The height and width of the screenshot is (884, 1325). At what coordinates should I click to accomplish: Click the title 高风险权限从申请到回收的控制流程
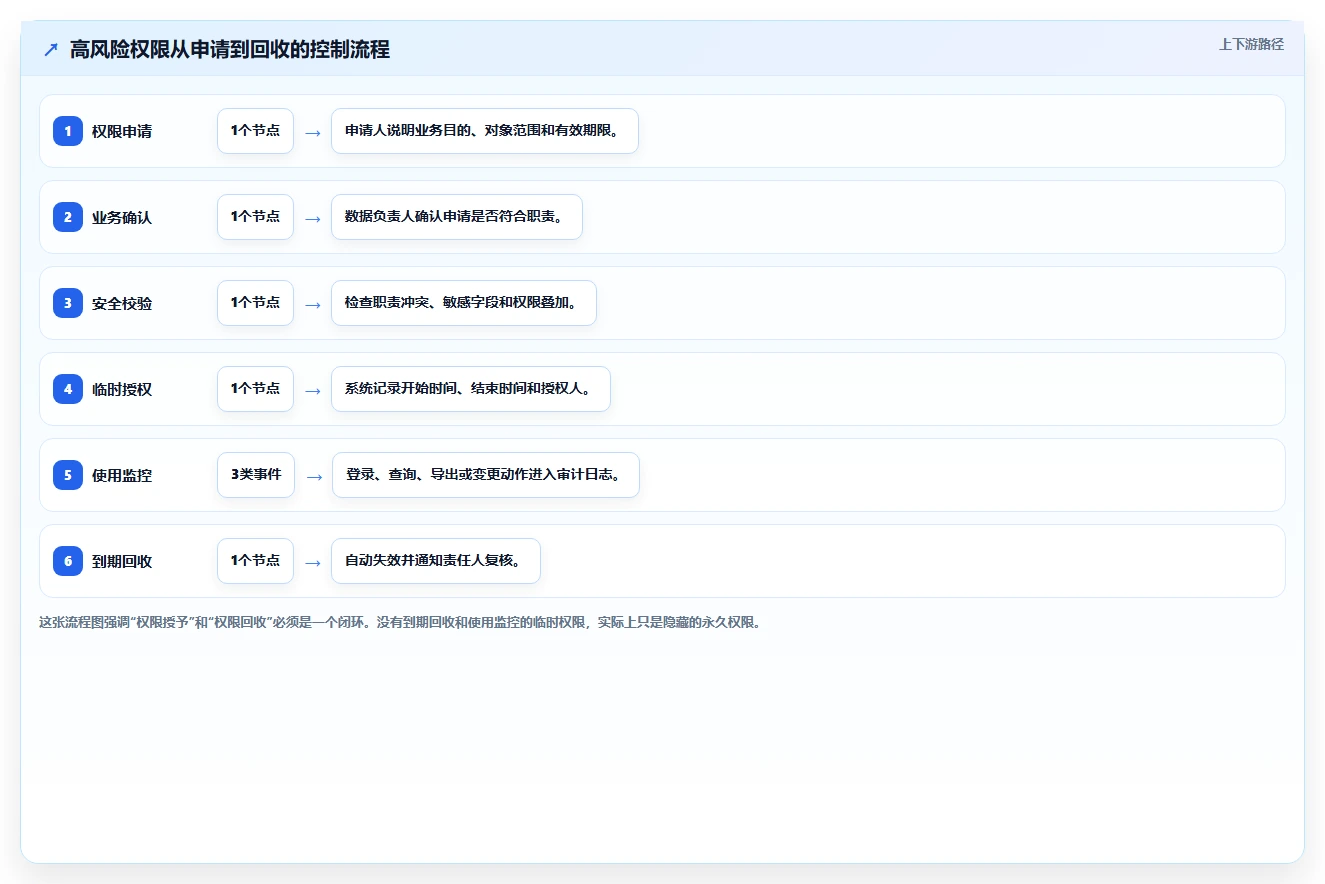pyautogui.click(x=230, y=49)
